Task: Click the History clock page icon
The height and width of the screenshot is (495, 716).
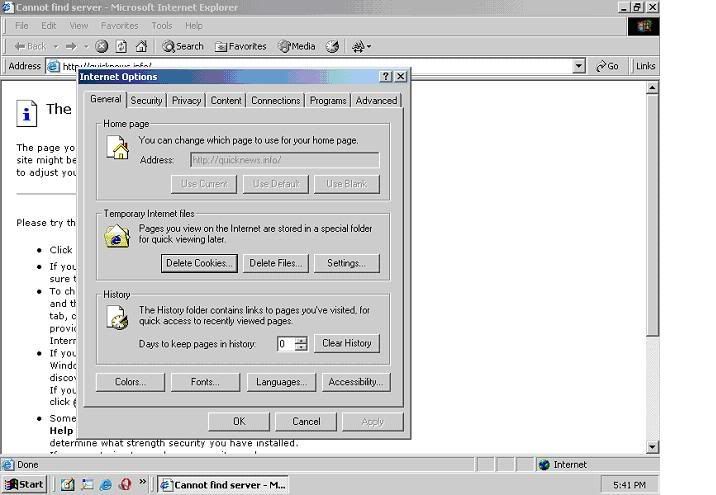Action: pyautogui.click(x=117, y=317)
